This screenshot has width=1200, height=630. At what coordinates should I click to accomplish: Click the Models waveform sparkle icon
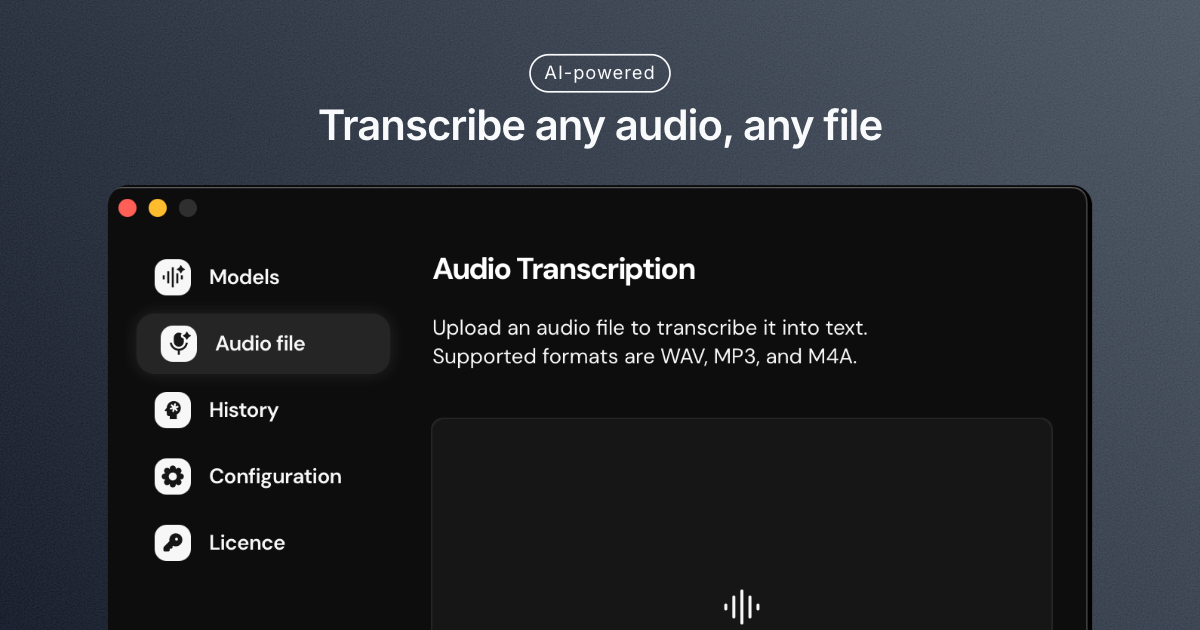(x=173, y=277)
